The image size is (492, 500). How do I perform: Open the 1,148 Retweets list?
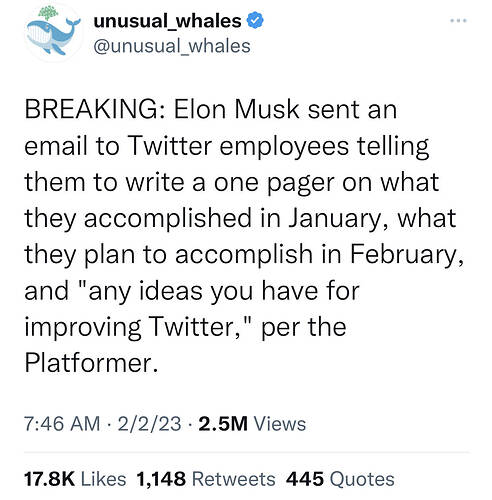[x=206, y=479]
